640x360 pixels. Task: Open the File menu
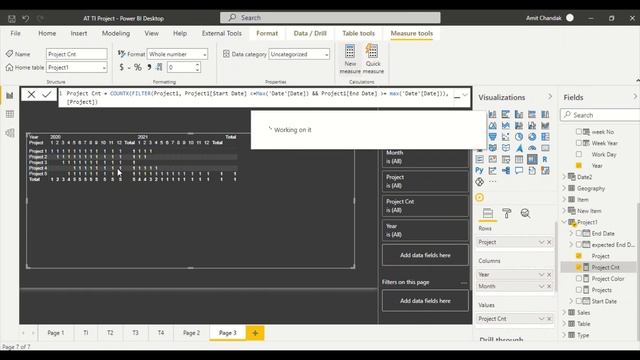click(x=16, y=33)
